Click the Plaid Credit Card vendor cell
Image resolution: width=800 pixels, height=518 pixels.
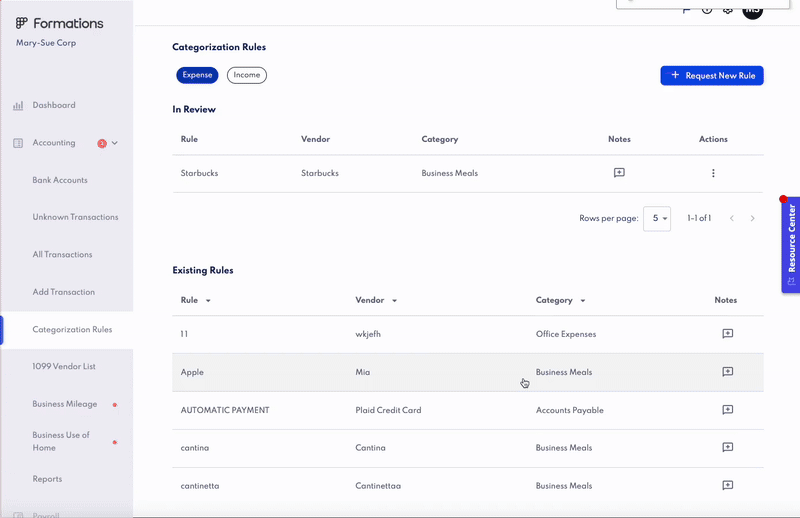tap(388, 410)
